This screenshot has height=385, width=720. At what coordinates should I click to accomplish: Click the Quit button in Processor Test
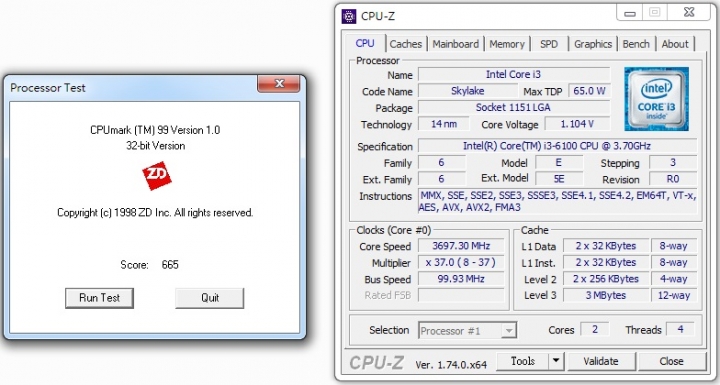pyautogui.click(x=209, y=298)
